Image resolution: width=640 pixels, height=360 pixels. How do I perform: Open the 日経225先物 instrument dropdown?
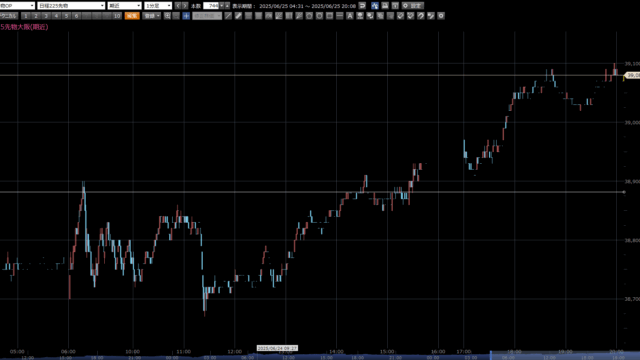(71, 6)
